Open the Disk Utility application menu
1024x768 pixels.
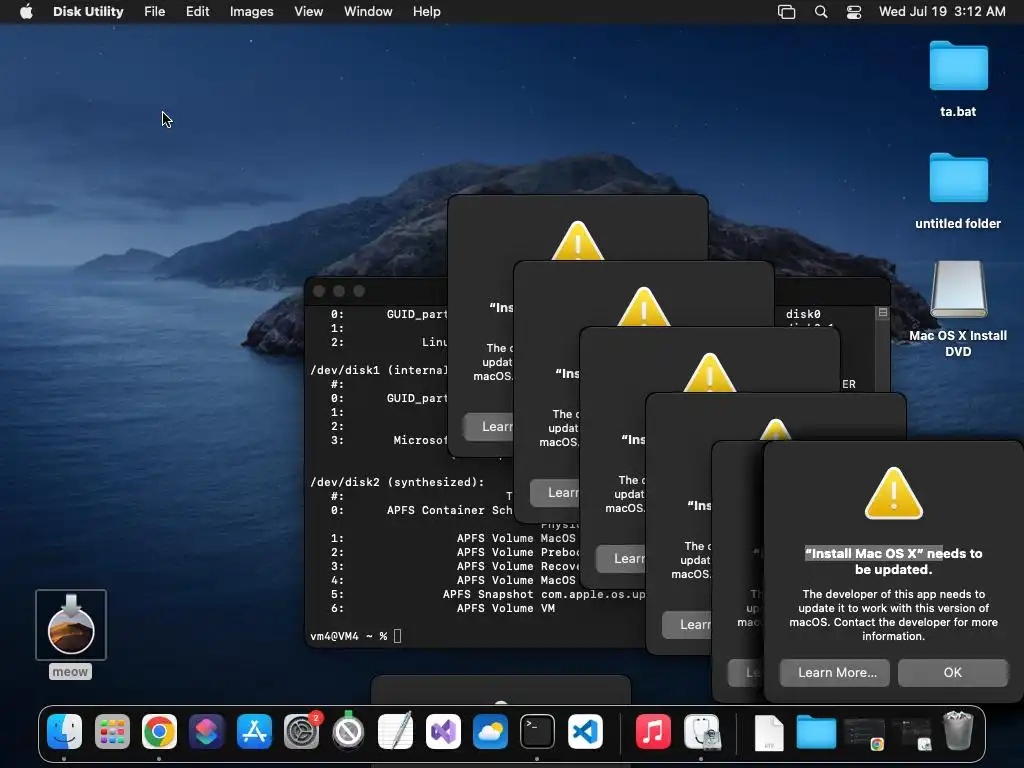tap(88, 12)
